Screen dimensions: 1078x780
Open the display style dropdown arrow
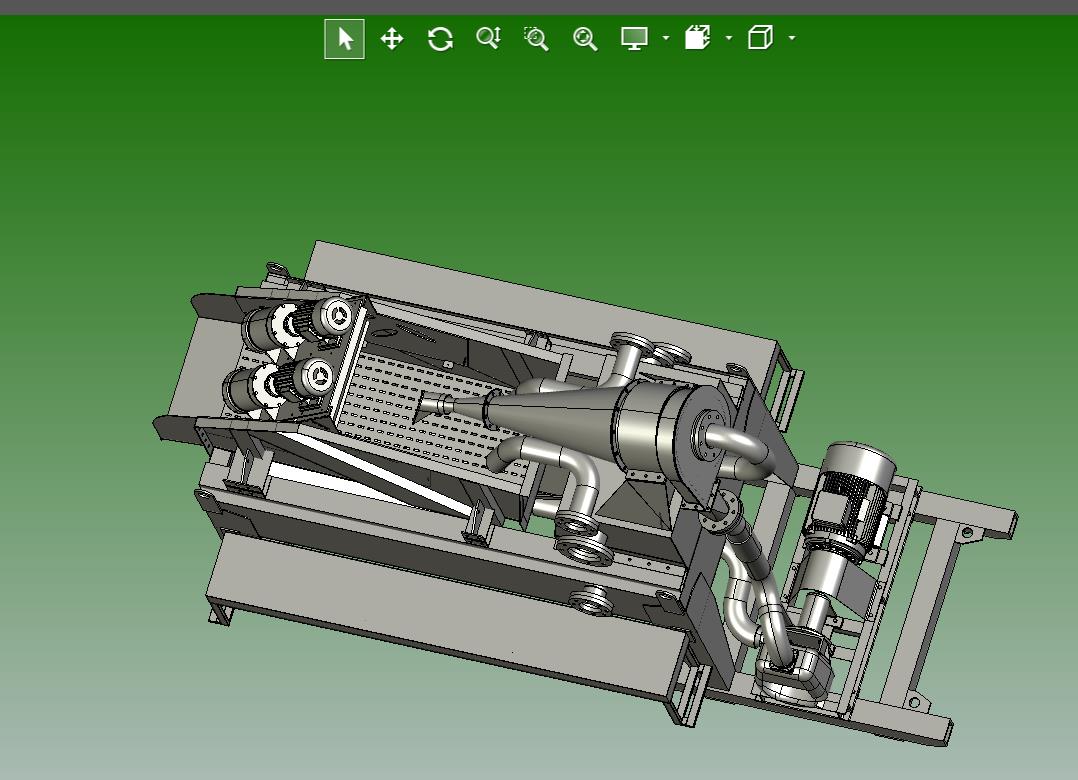(666, 38)
